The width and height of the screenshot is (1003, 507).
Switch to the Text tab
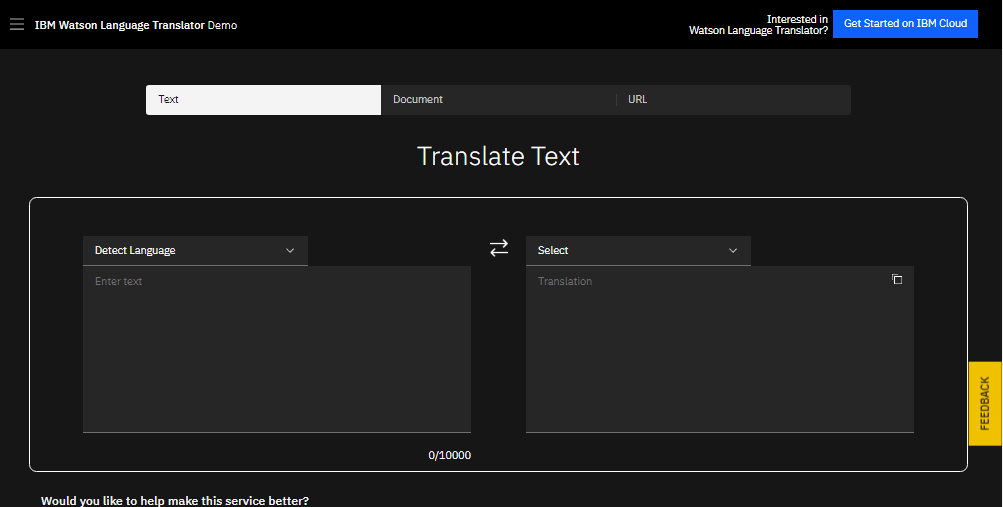point(264,100)
